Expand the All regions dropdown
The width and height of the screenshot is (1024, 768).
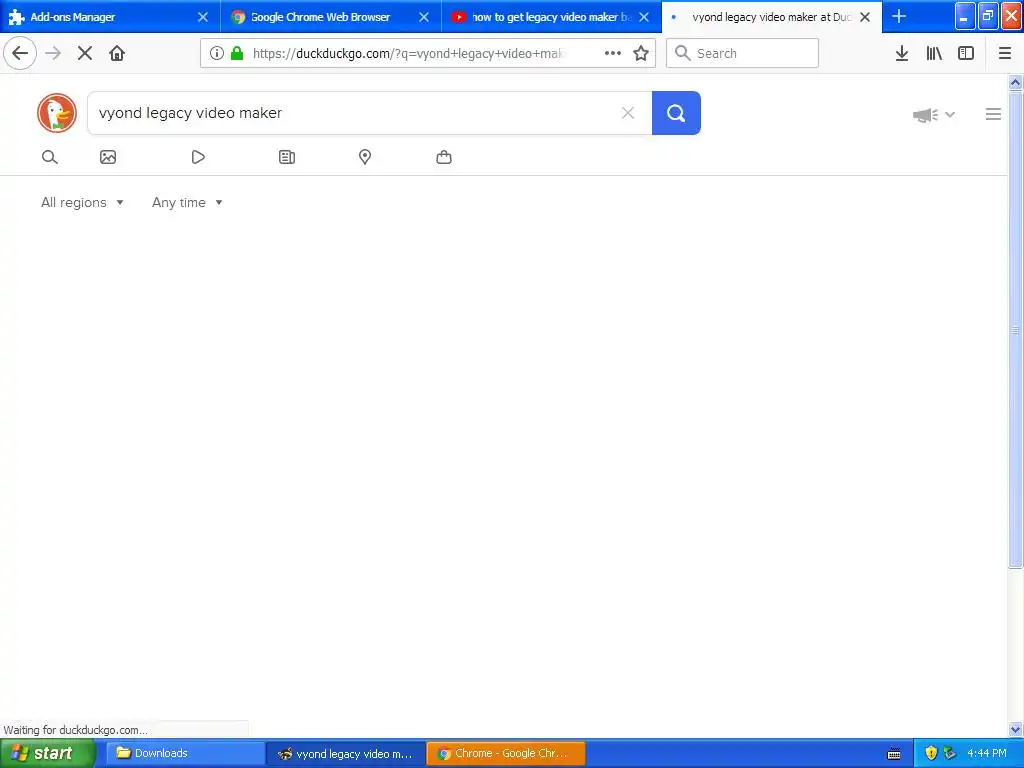click(x=82, y=202)
